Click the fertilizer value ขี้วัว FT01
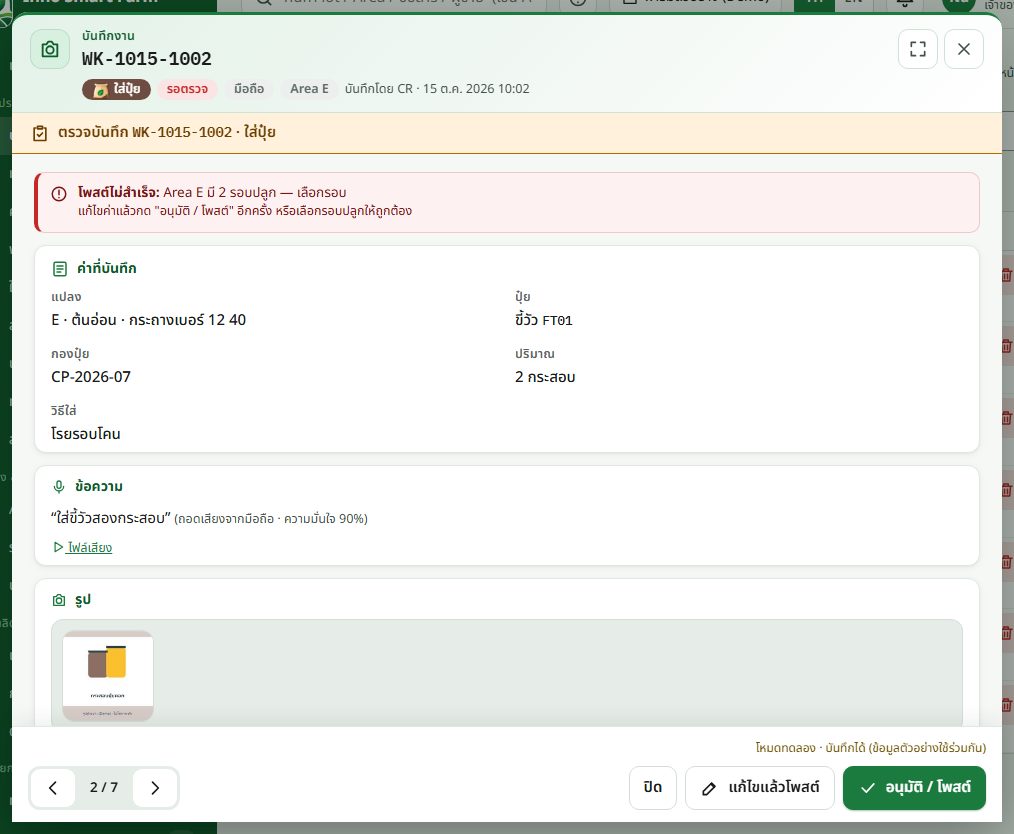Screen dimensions: 1014x834 (x=544, y=320)
